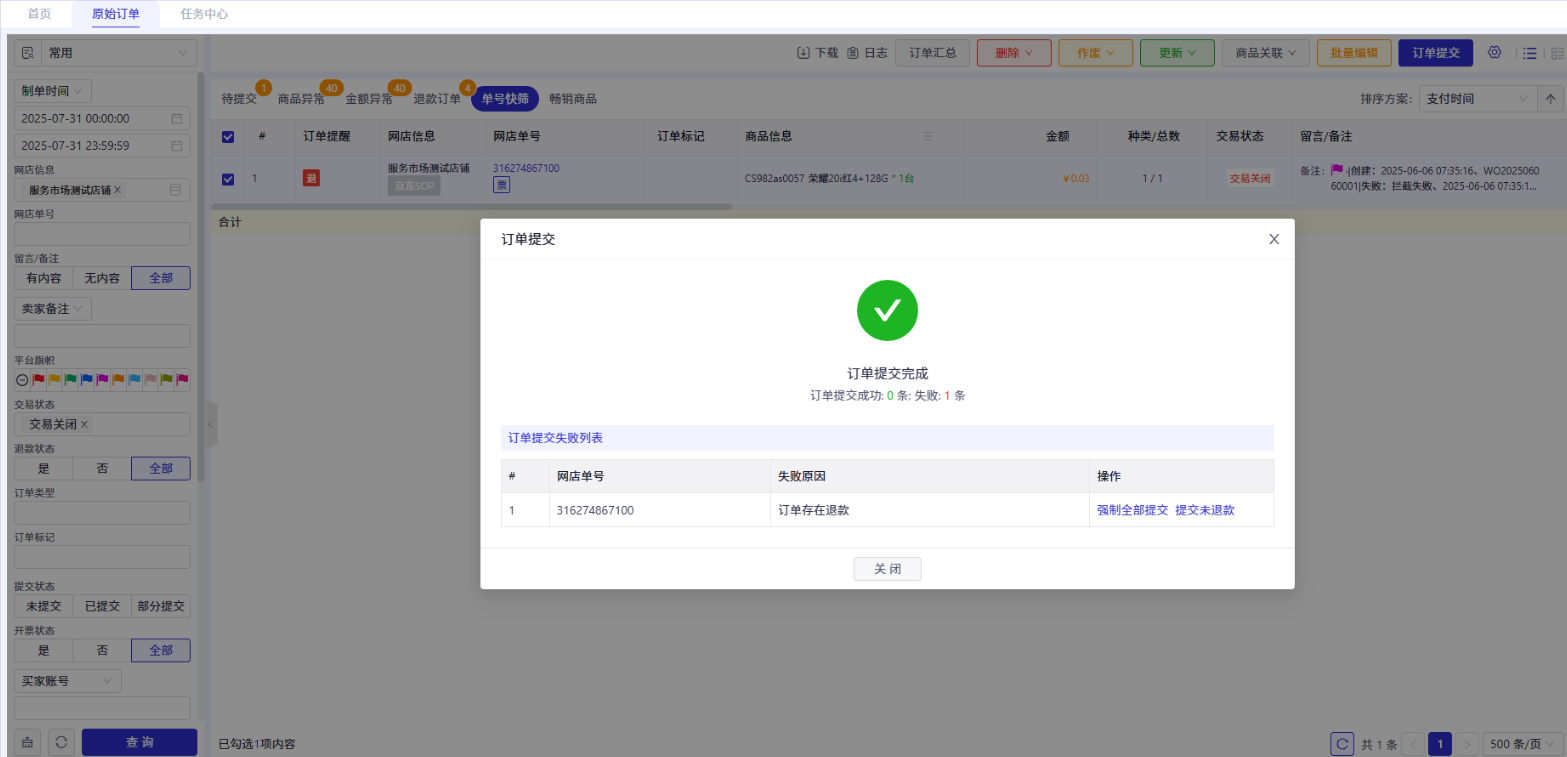Remove the 服务市场测试店铺 shop tag
Viewport: 1567px width, 757px height.
pyautogui.click(x=118, y=190)
